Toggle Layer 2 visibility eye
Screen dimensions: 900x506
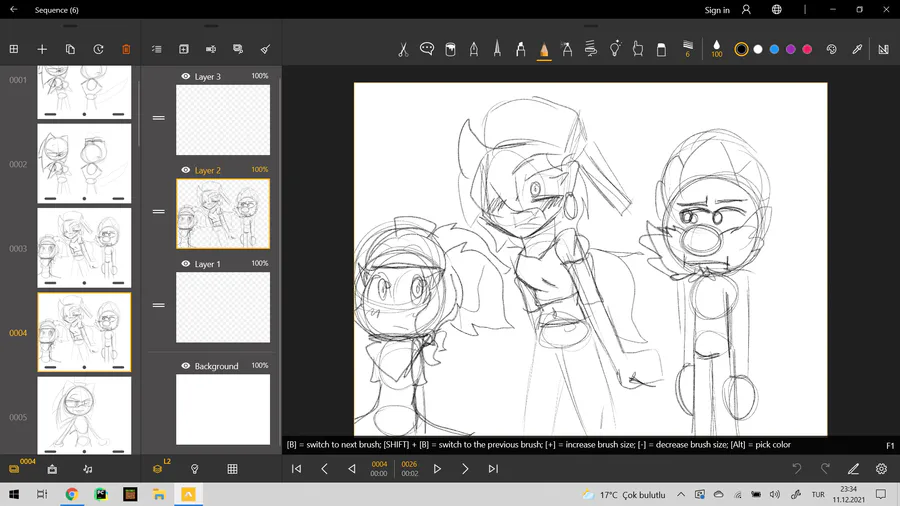(185, 170)
